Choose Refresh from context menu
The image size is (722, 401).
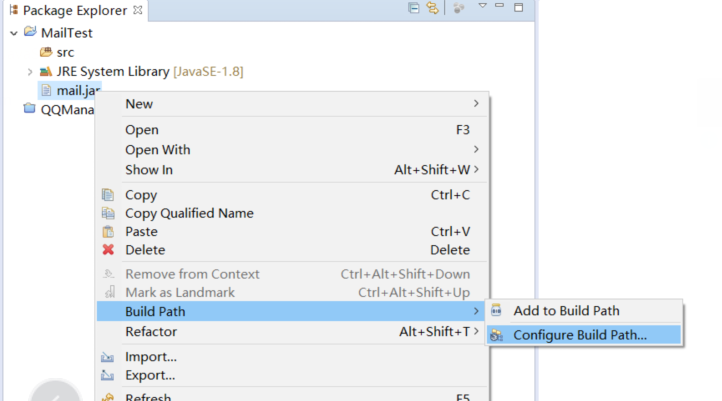tap(293, 396)
